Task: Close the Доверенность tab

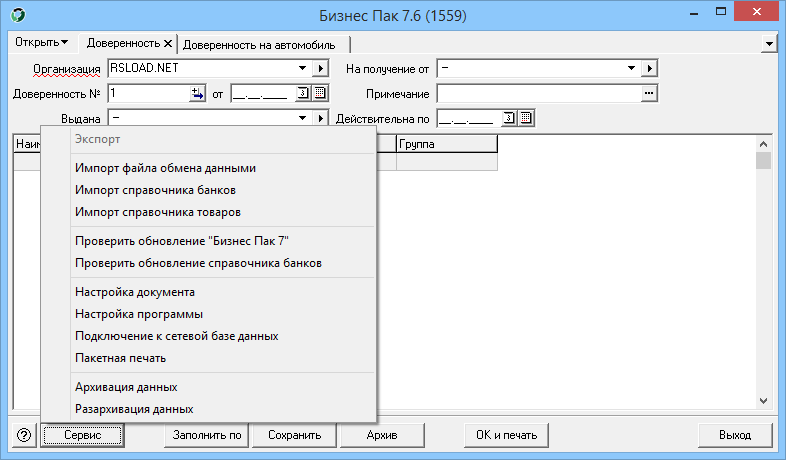Action: coord(169,44)
